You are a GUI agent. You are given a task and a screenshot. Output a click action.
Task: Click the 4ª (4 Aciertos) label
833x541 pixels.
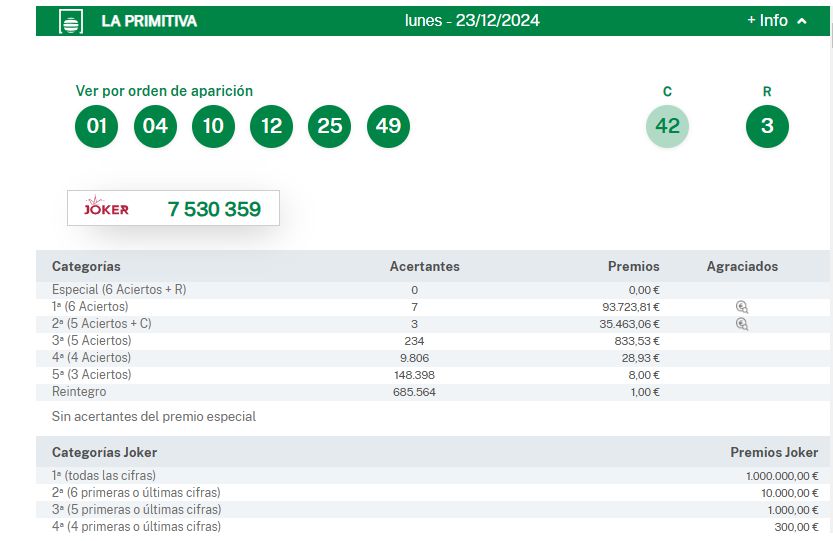(x=91, y=358)
